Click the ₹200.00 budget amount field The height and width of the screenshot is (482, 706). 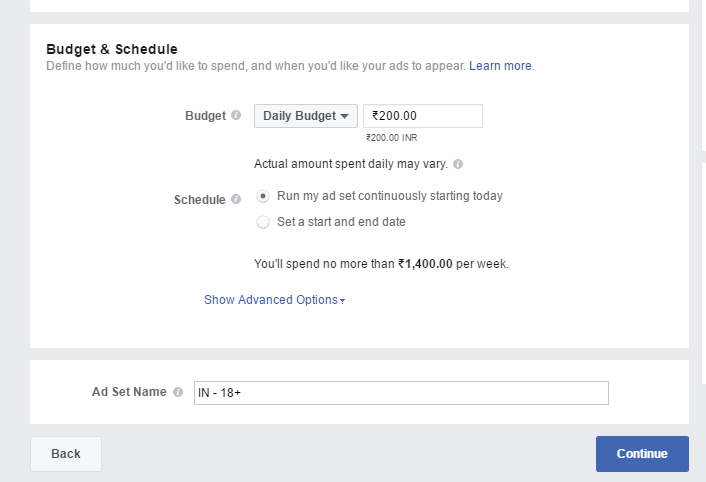point(422,116)
